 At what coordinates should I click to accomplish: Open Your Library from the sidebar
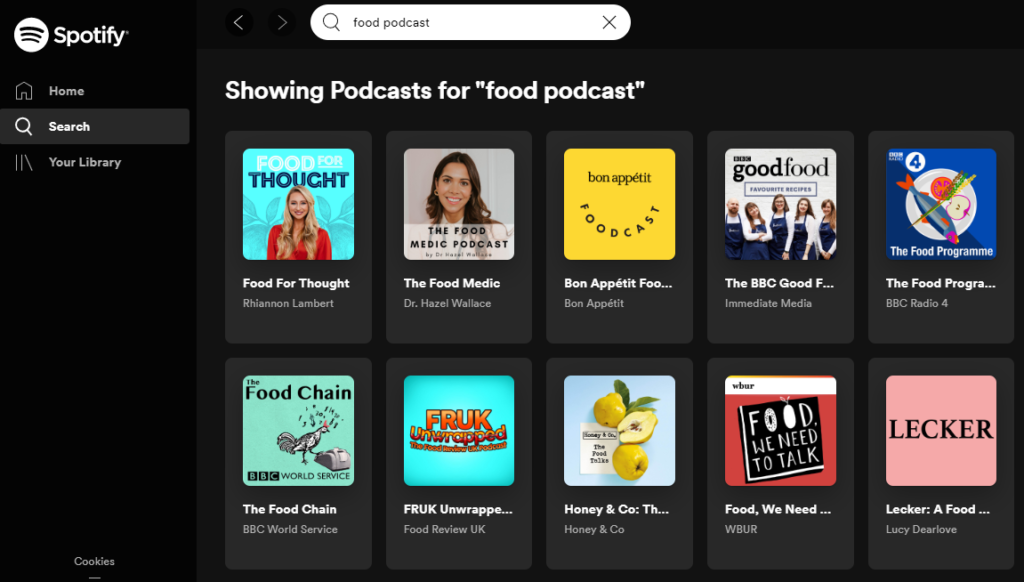click(x=84, y=162)
